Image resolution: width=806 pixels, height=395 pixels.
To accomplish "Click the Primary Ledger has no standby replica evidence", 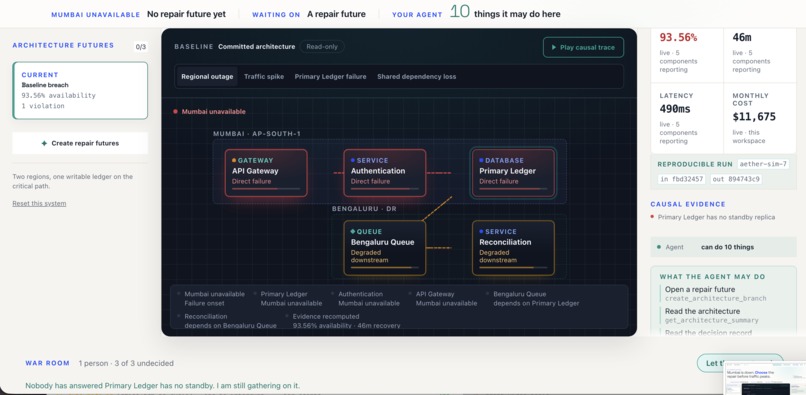I will (x=717, y=218).
